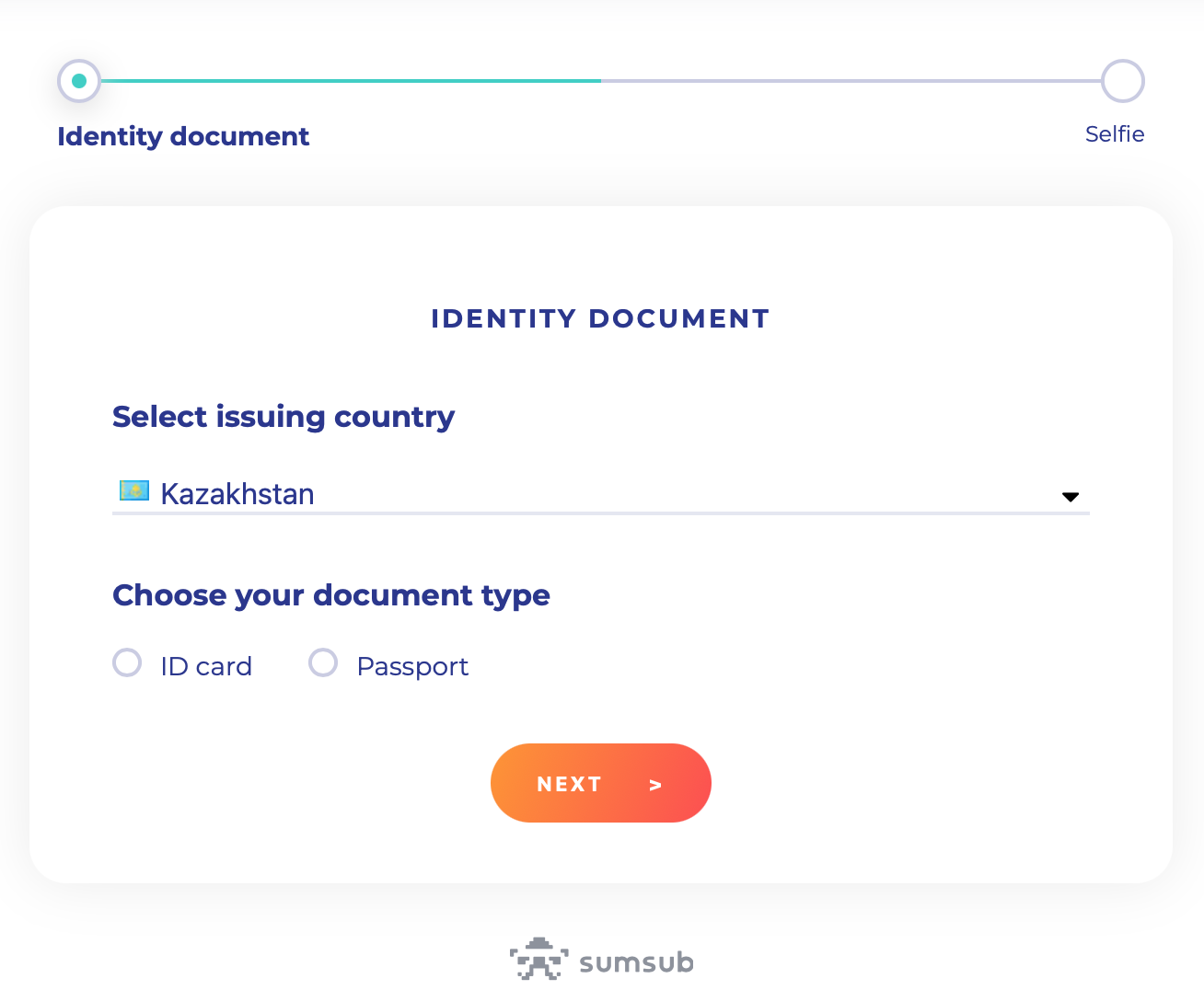The height and width of the screenshot is (990, 1204).
Task: Expand the country list with the black arrow
Action: [1070, 497]
